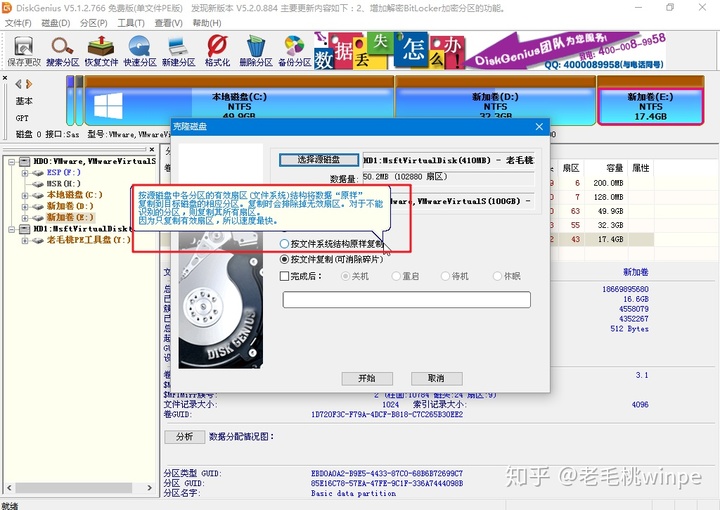Collapse the HD0 VMware disk tree node
This screenshot has width=720, height=510.
pyautogui.click(x=11, y=162)
